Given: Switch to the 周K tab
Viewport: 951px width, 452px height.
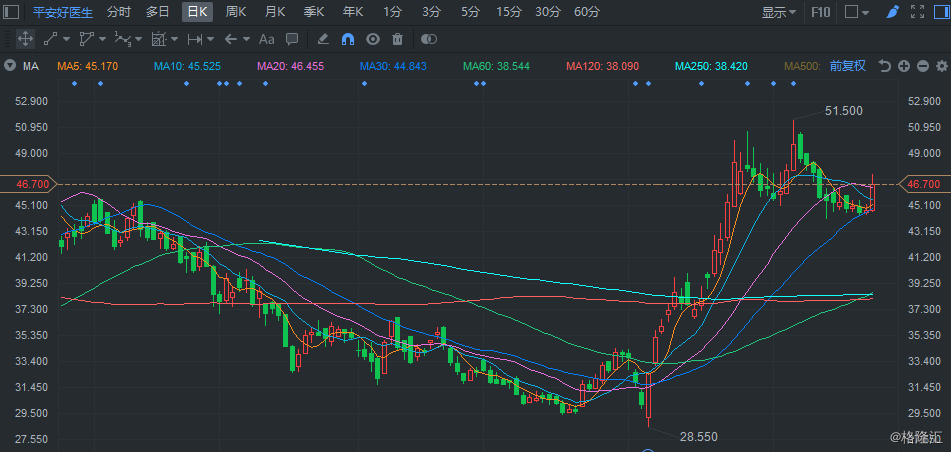Looking at the screenshot, I should point(236,12).
